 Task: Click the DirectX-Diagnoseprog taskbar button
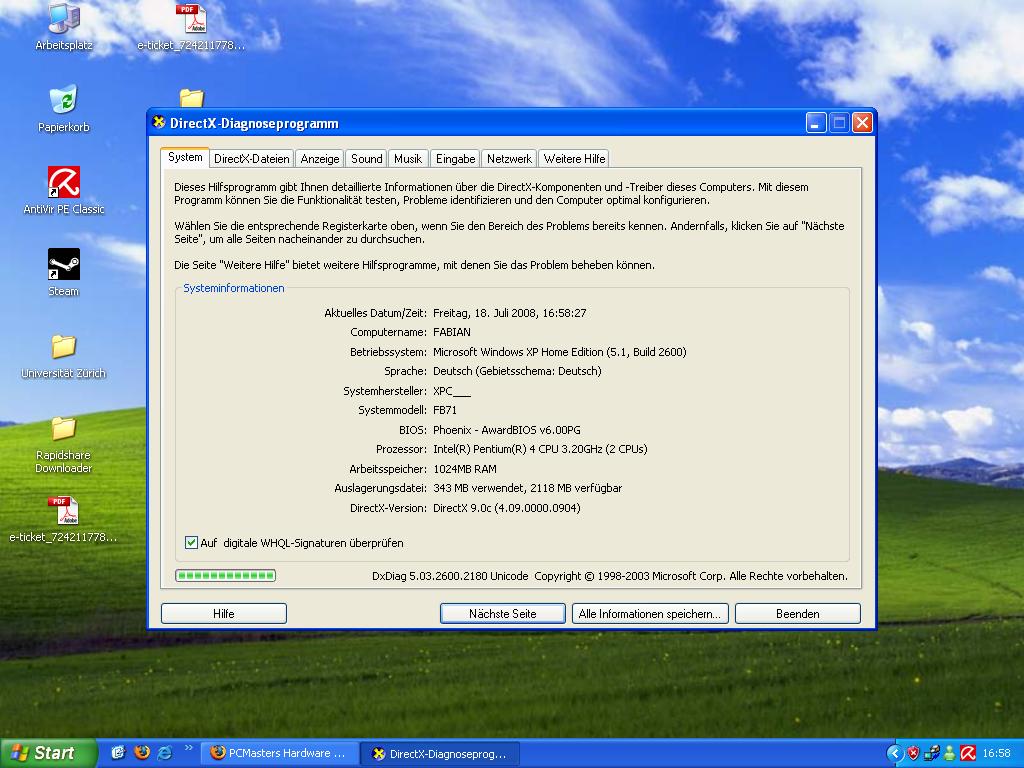[x=441, y=753]
